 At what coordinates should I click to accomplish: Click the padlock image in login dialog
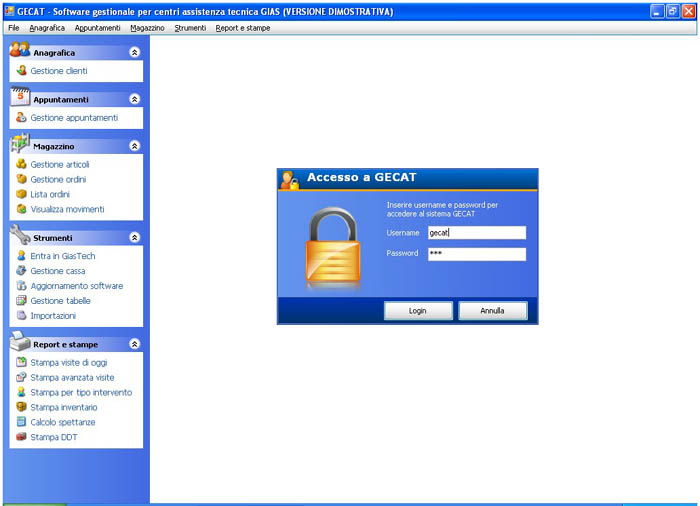(333, 246)
